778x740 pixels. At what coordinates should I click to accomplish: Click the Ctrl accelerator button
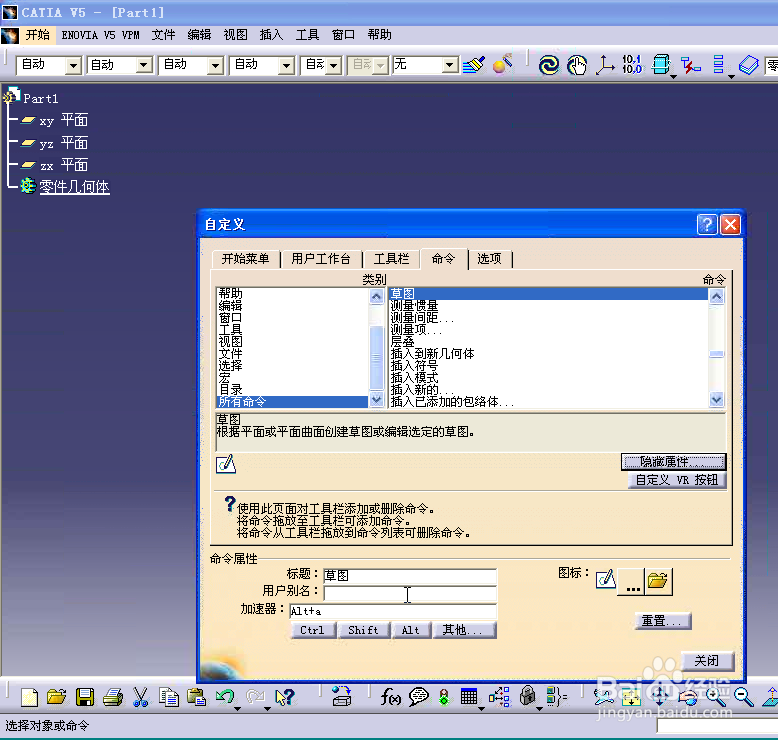[x=313, y=630]
